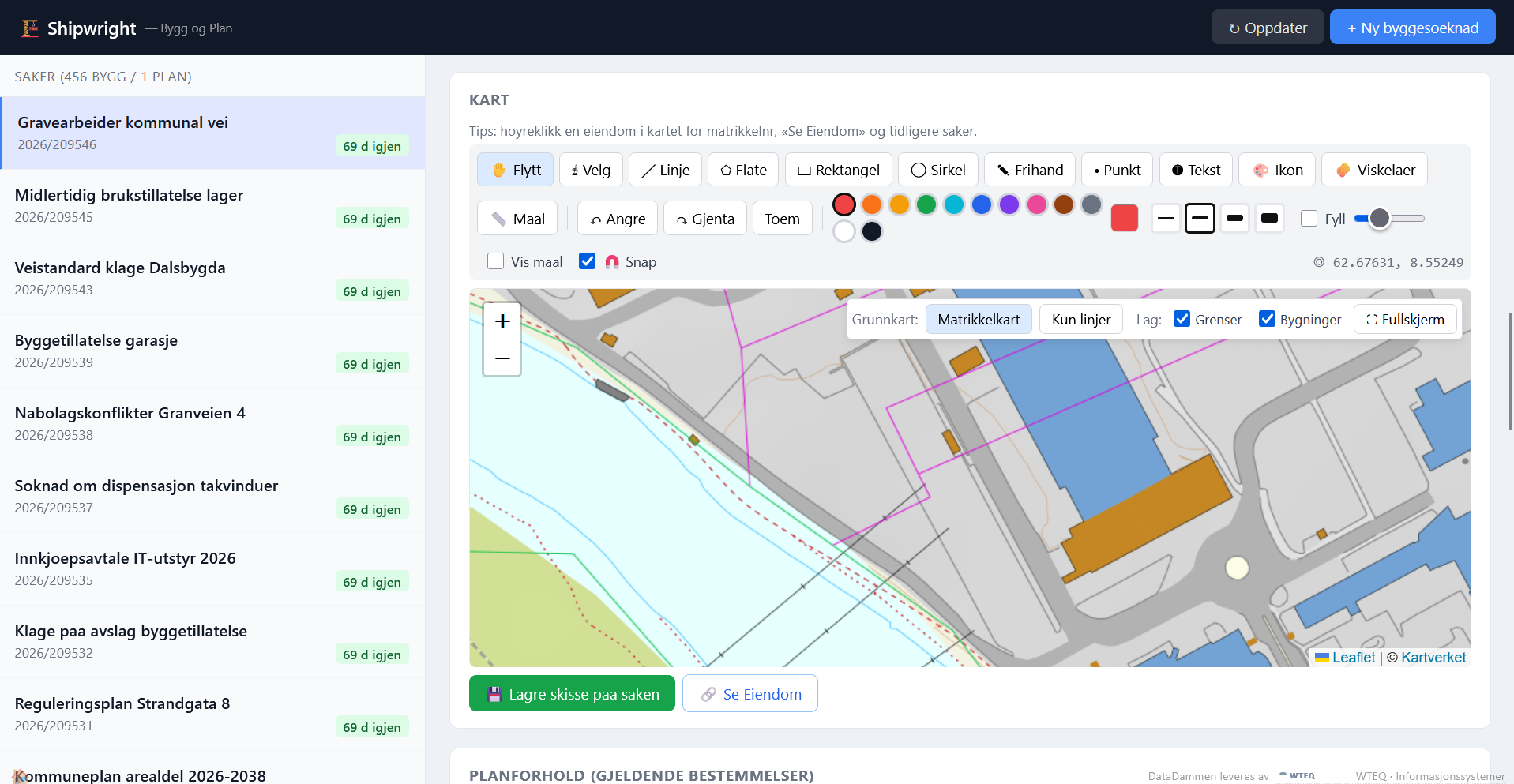Select the Viskelaer eraser tool
The image size is (1514, 784).
click(1374, 170)
